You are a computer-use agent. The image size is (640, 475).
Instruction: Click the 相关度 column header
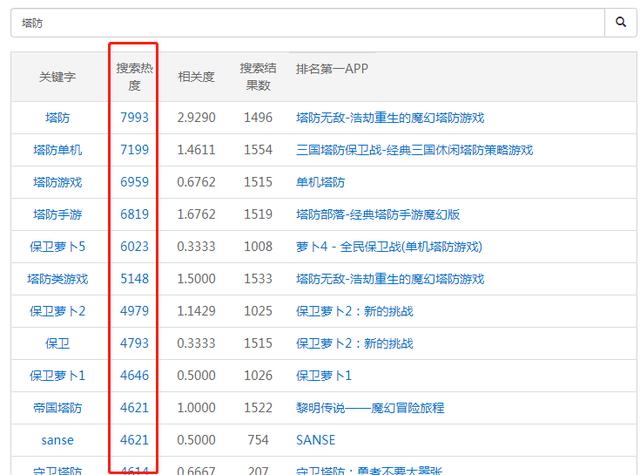(x=196, y=77)
